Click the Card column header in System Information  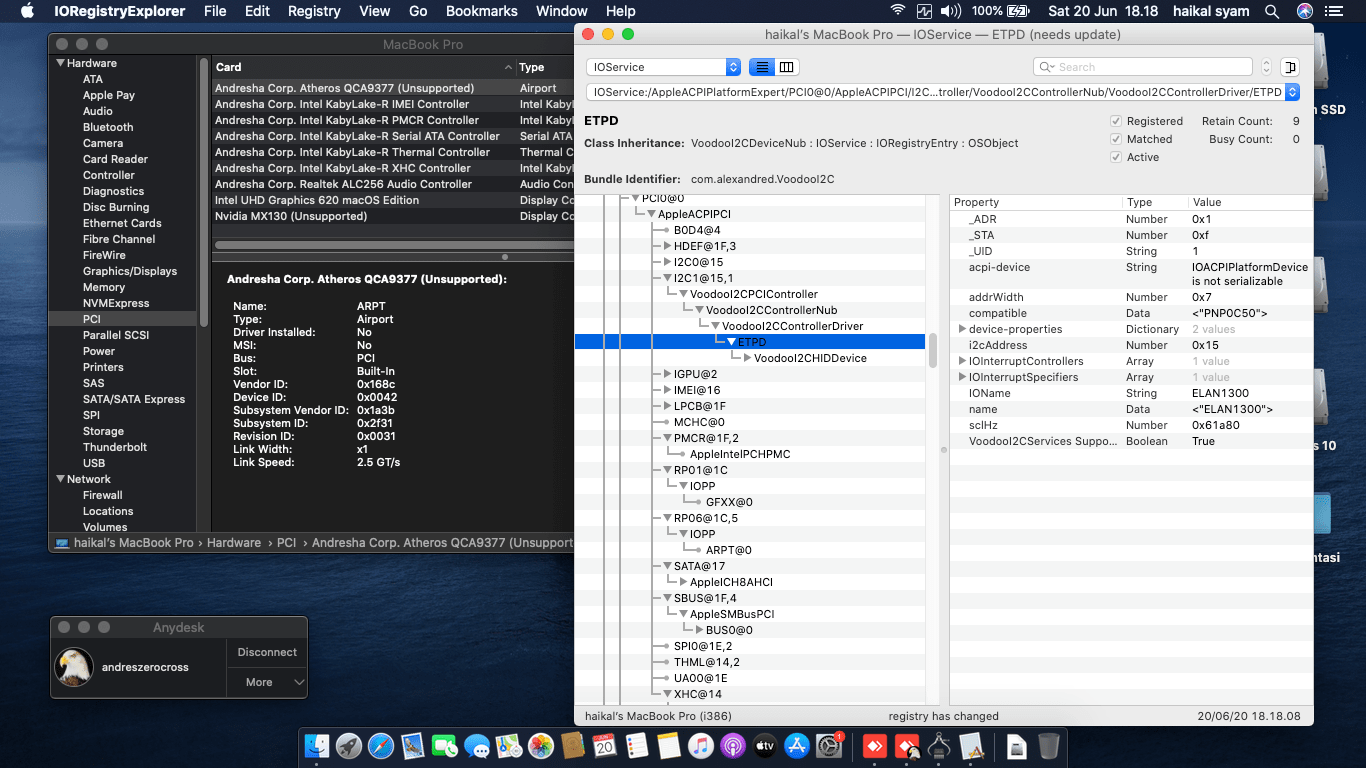[364, 67]
